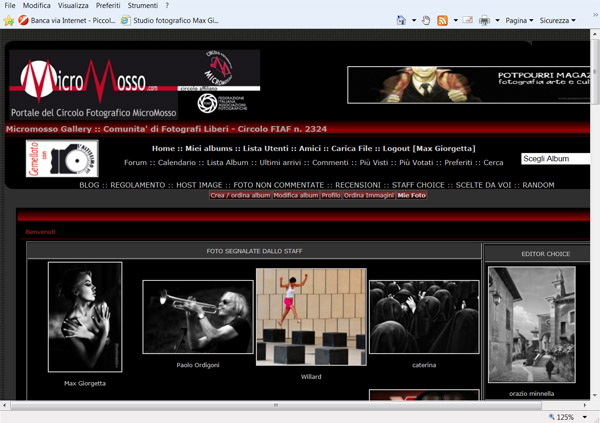The height and width of the screenshot is (423, 600).
Task: Open the ? help menu
Action: (x=167, y=5)
